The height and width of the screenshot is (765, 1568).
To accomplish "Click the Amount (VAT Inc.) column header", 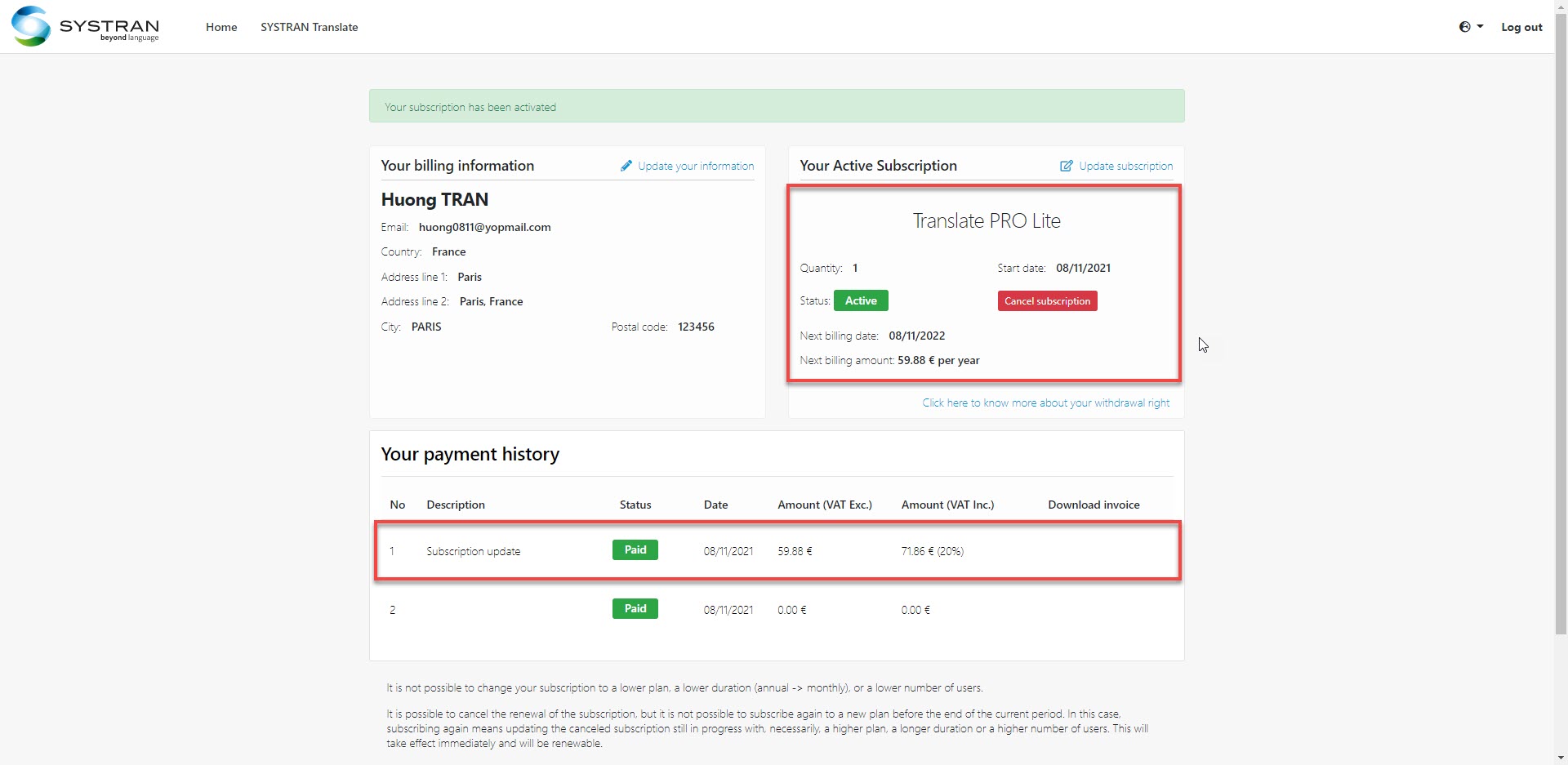I will pyautogui.click(x=947, y=505).
